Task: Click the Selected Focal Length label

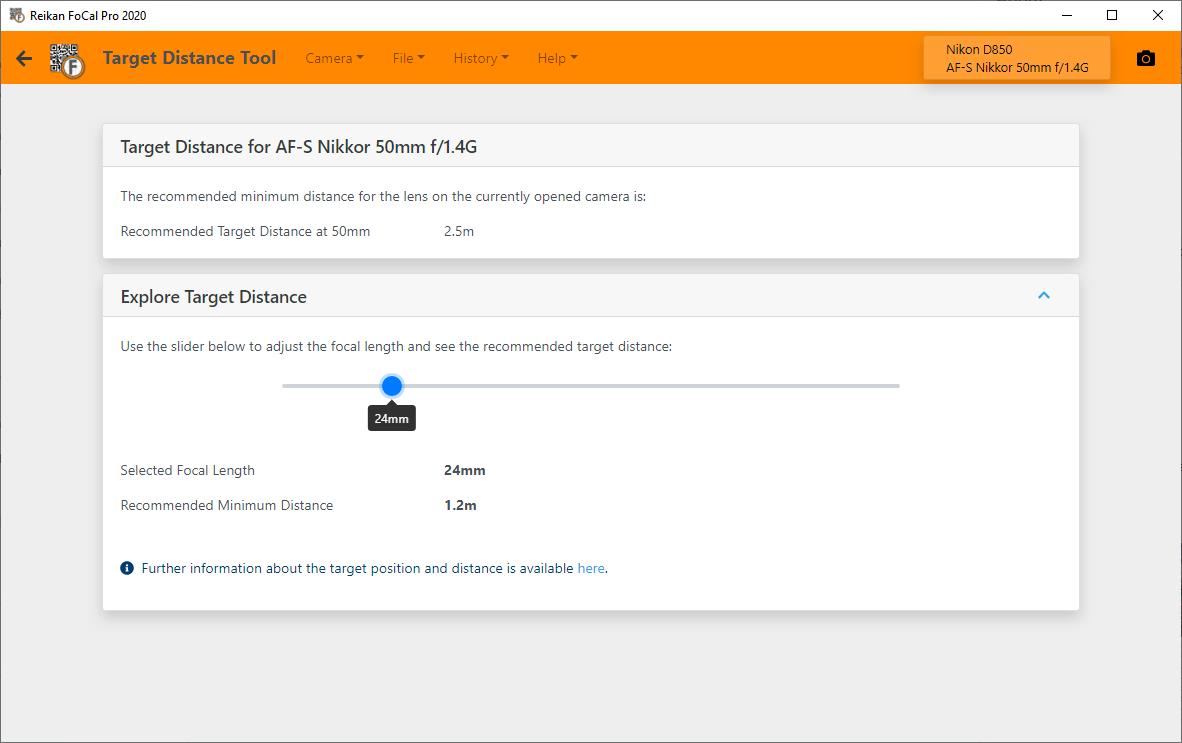Action: [188, 470]
